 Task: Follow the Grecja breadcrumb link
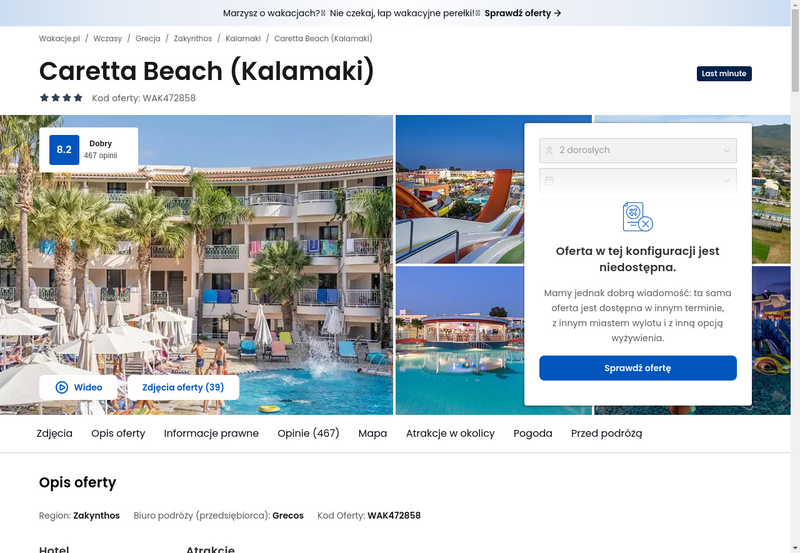pyautogui.click(x=148, y=38)
